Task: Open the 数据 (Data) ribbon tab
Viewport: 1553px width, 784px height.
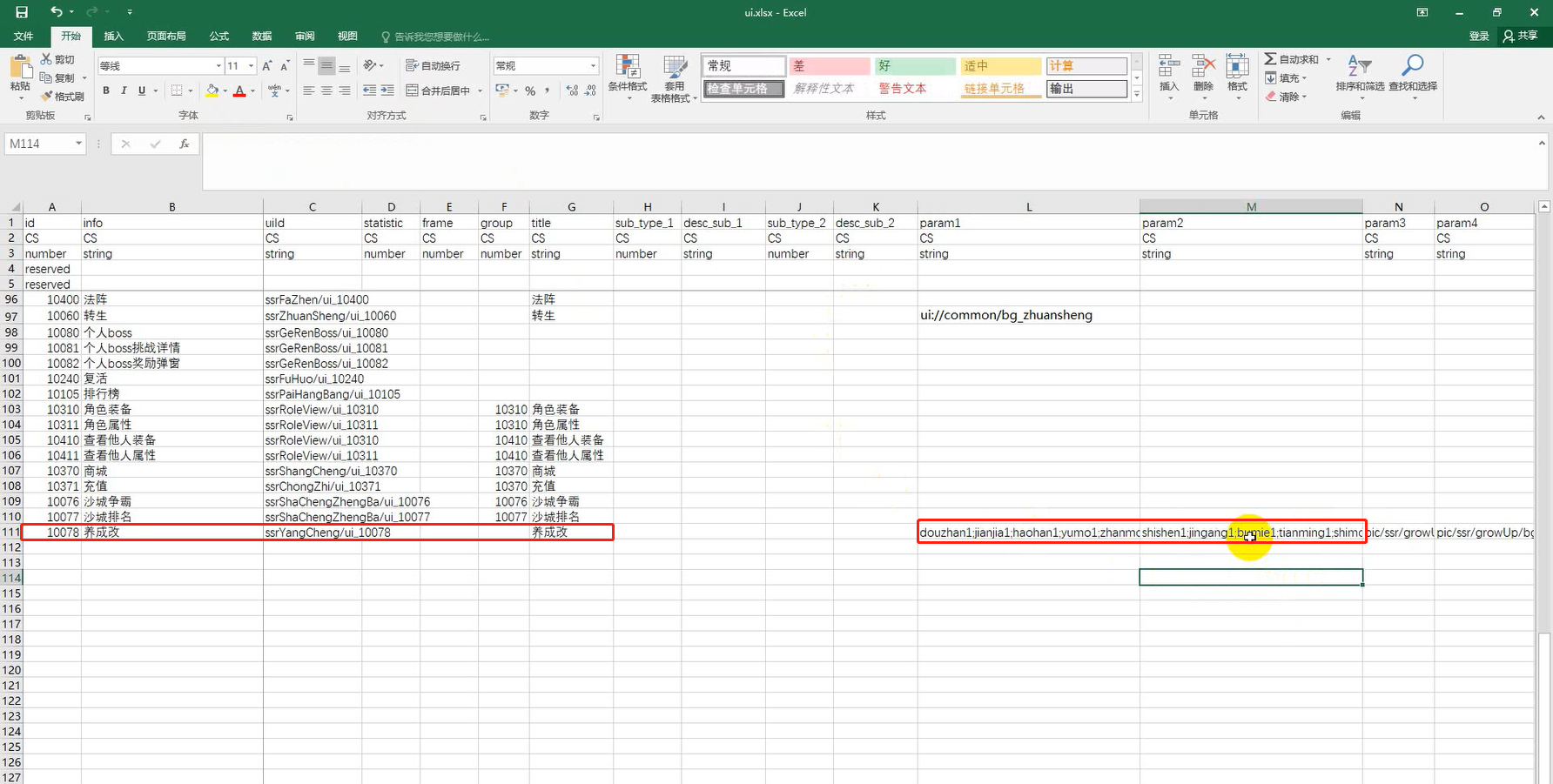Action: point(262,37)
